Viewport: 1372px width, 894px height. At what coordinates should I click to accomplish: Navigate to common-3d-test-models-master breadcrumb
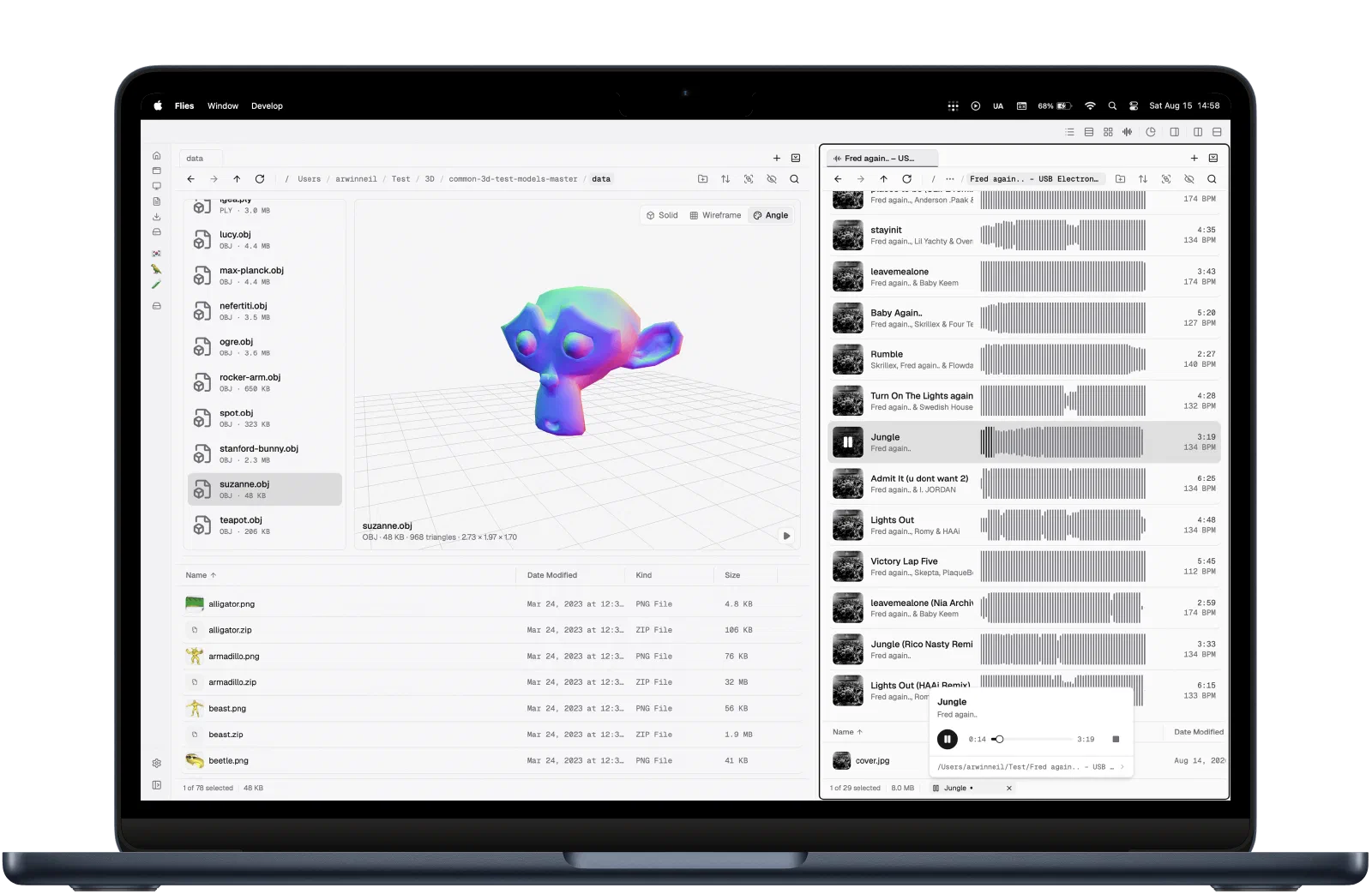513,179
